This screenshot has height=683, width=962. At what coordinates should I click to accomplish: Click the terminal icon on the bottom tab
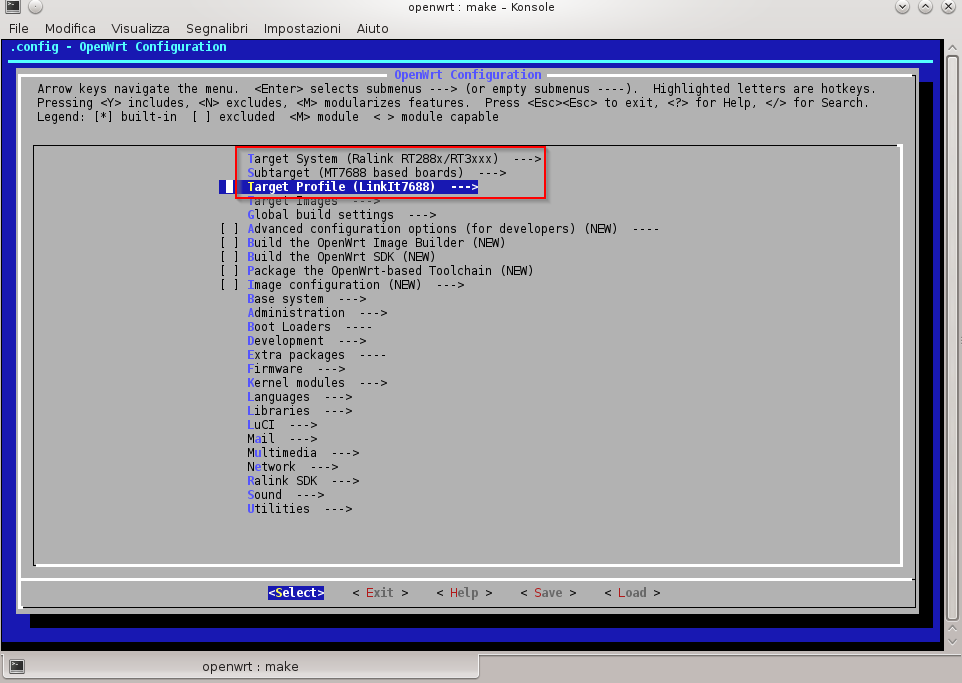[x=17, y=666]
